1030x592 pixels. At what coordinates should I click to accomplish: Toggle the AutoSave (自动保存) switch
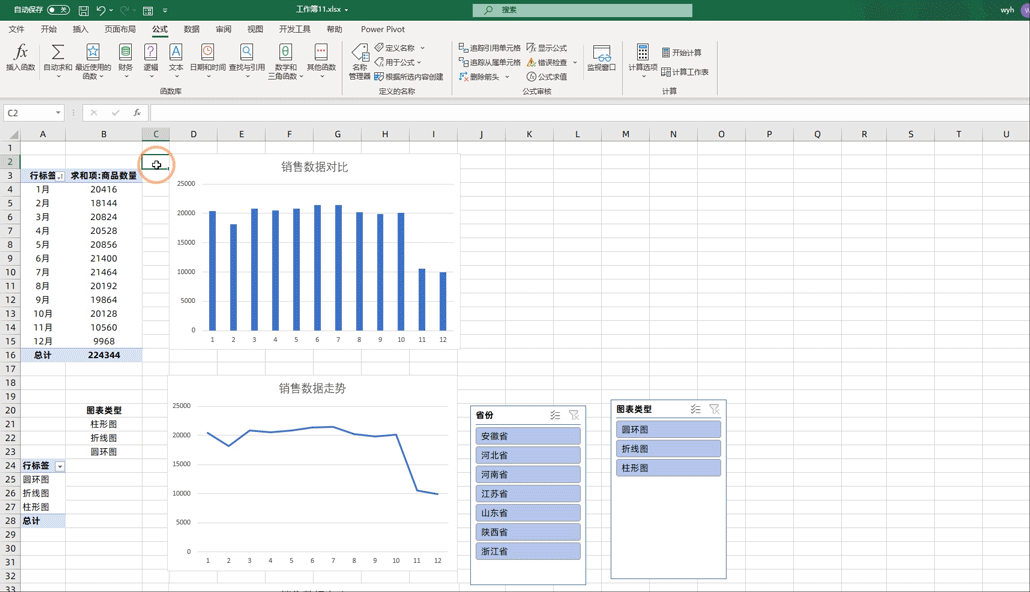[58, 10]
